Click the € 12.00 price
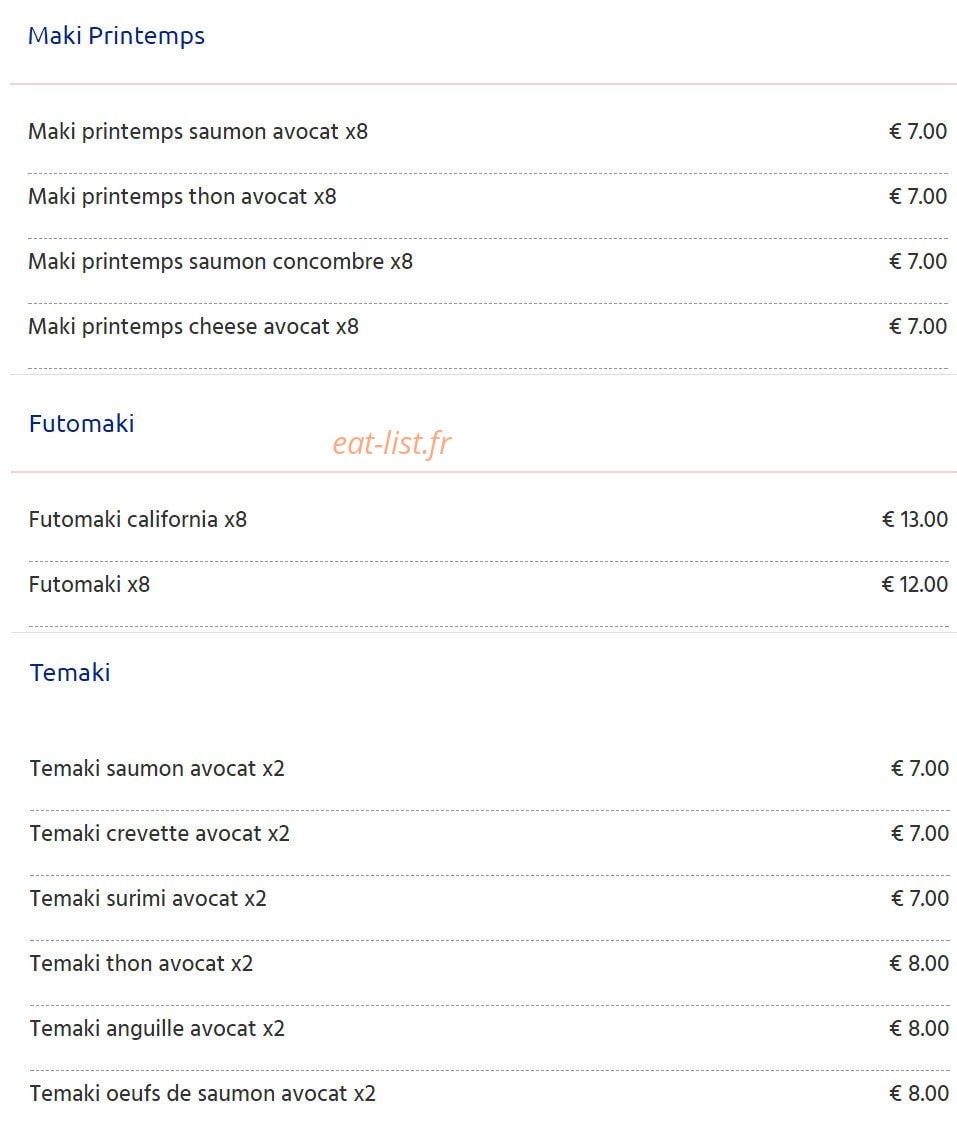Viewport: 957px width, 1131px height. pyautogui.click(x=914, y=584)
